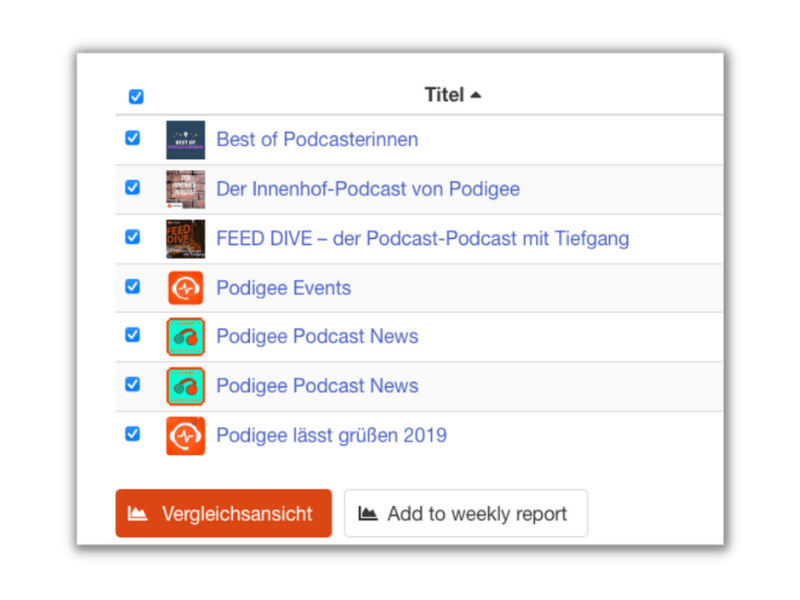Open Der Innenhof-Podcast von Podigee link
This screenshot has width=800, height=600.
pyautogui.click(x=368, y=189)
